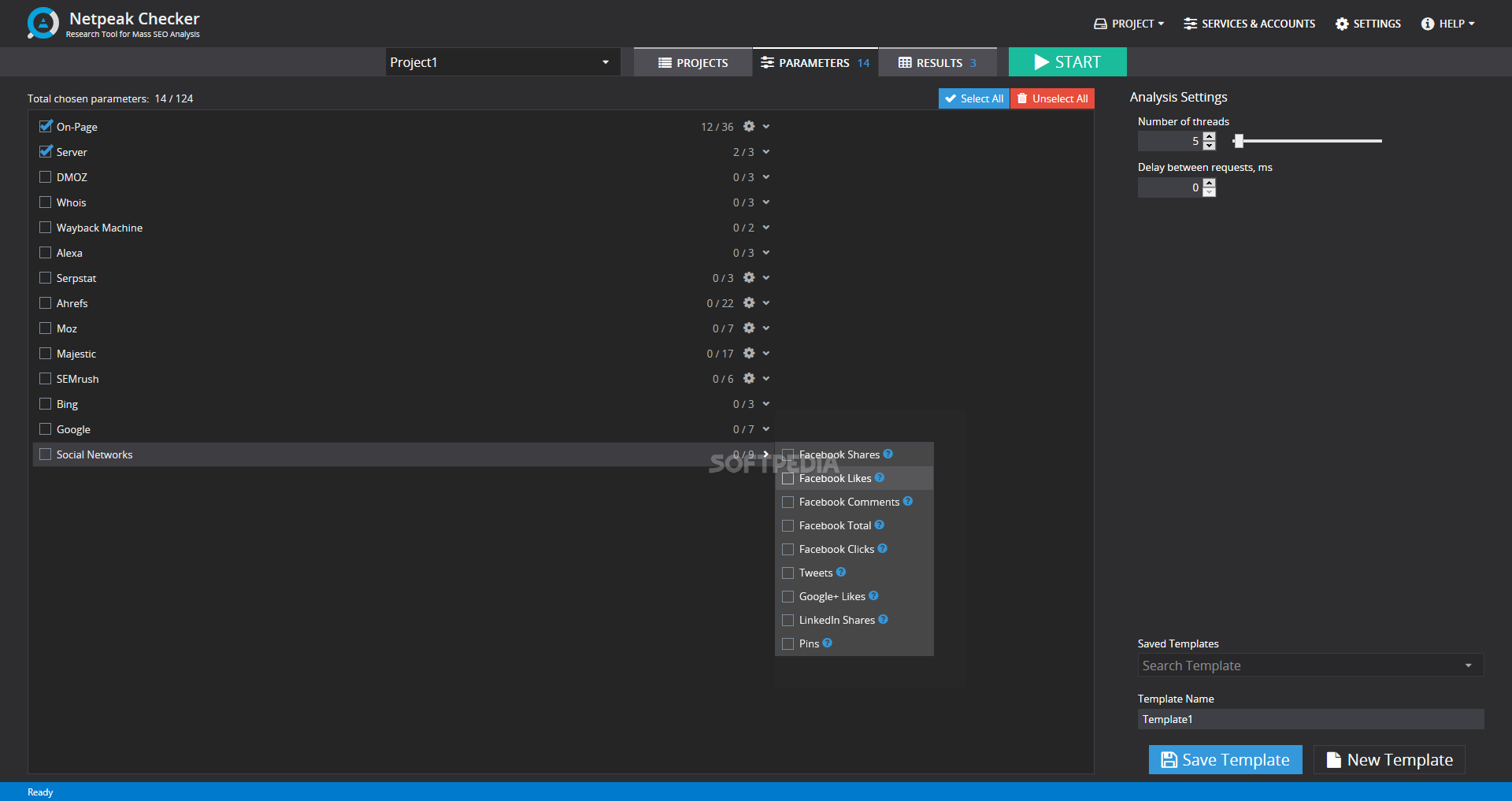Enable the Whois checkbox

coord(46,202)
